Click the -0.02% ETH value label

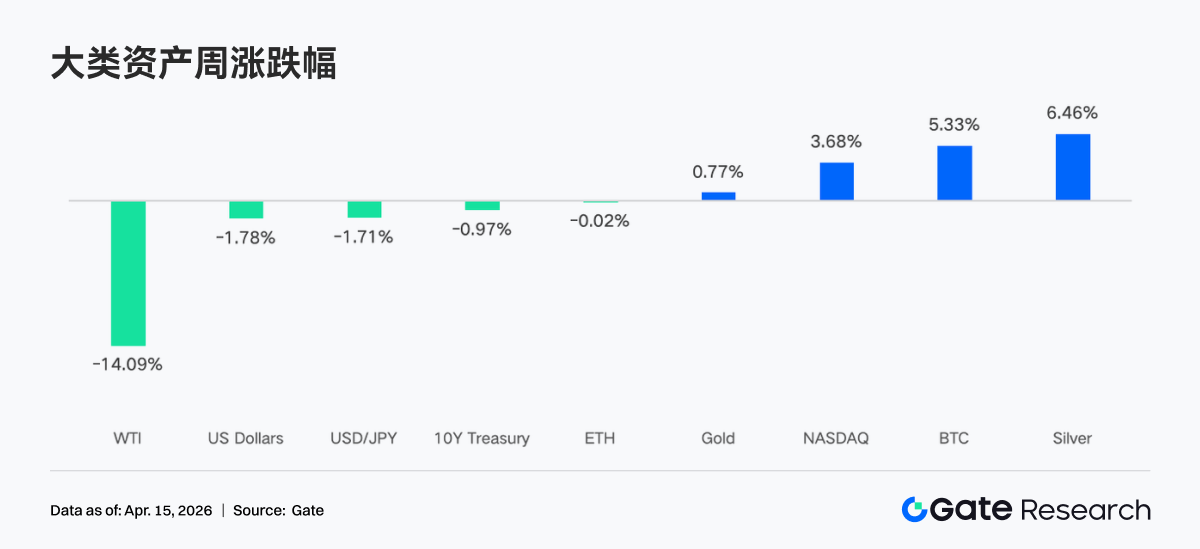(600, 221)
